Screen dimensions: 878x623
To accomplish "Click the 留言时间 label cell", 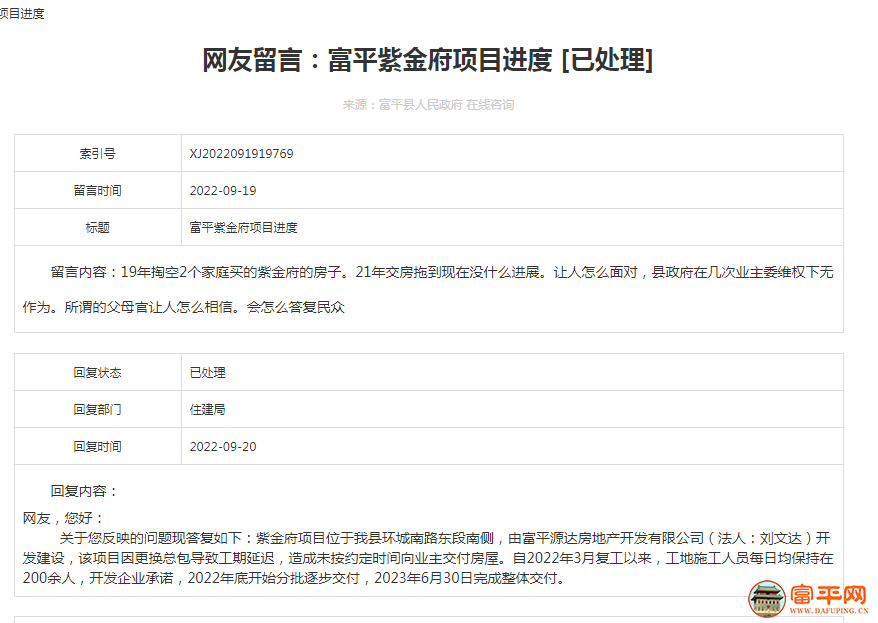I will (97, 190).
